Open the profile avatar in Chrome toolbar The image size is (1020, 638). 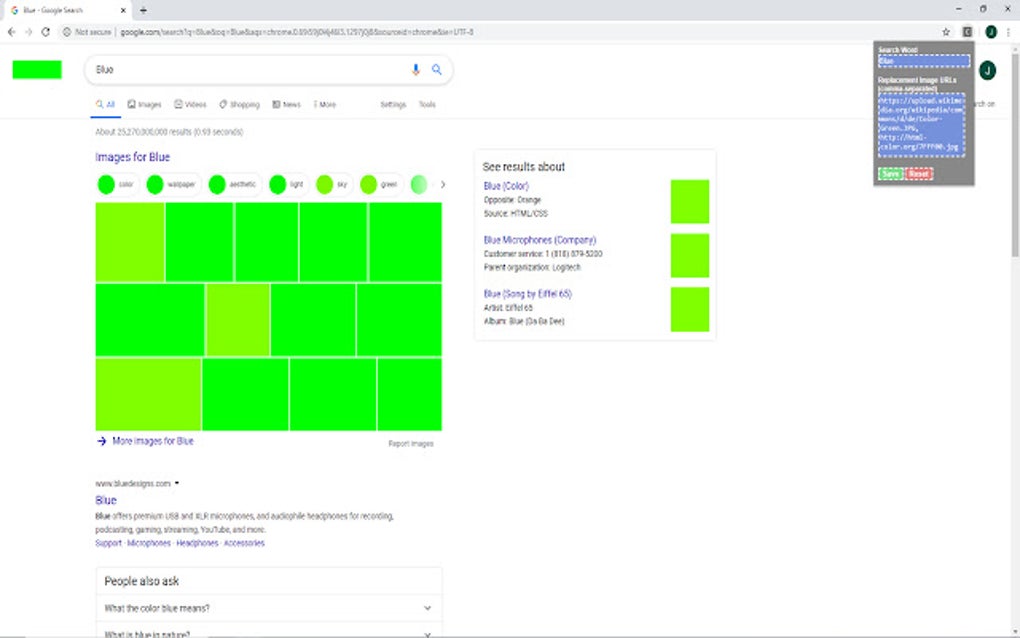990,32
